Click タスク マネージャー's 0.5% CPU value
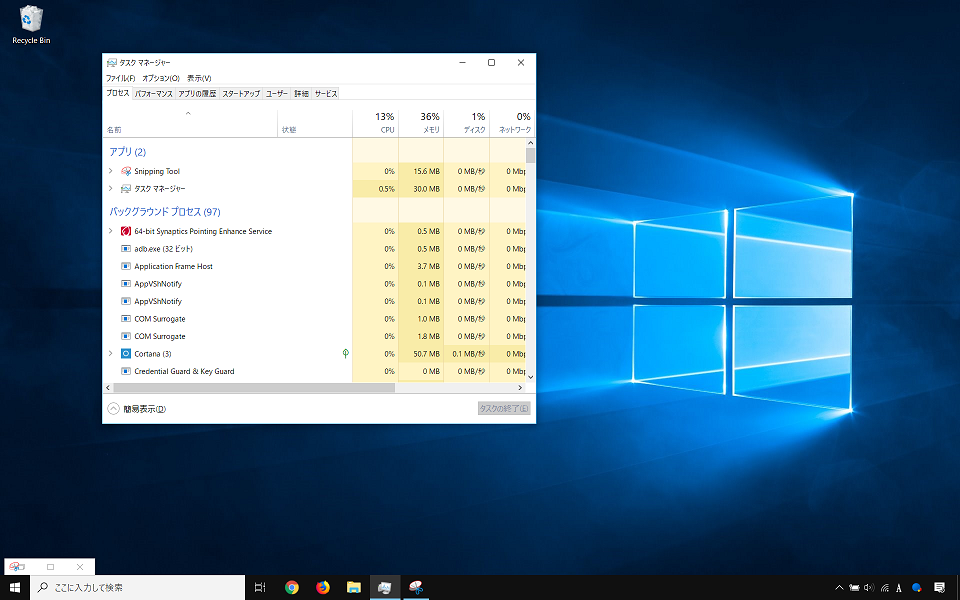Viewport: 960px width, 600px height. (x=386, y=189)
